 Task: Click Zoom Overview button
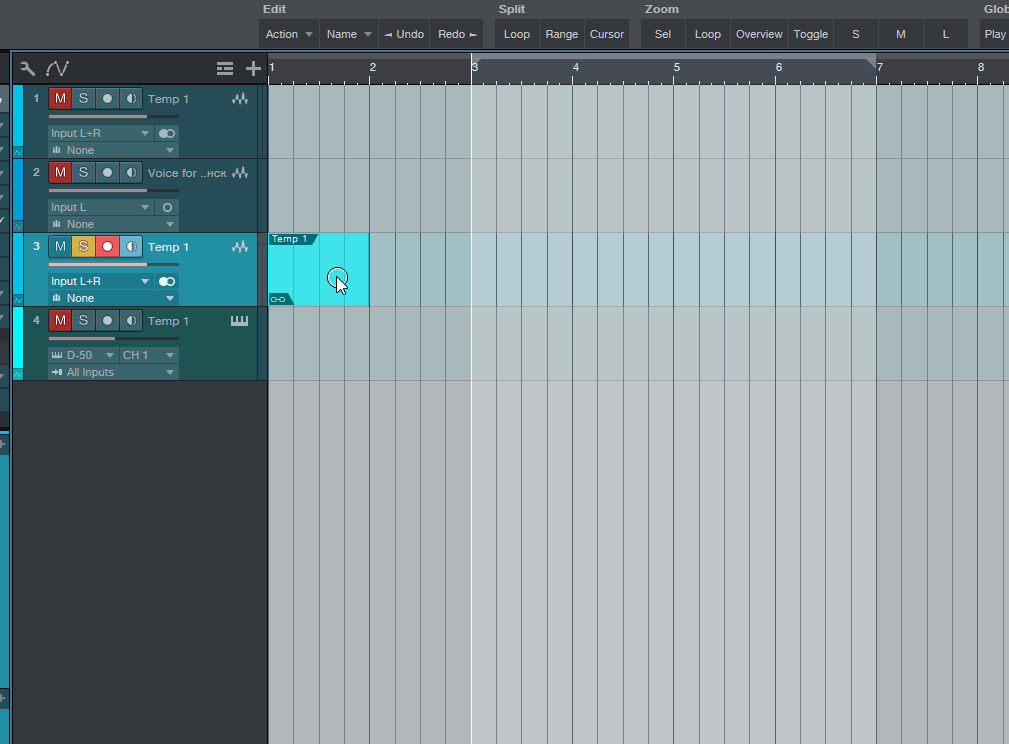click(759, 34)
